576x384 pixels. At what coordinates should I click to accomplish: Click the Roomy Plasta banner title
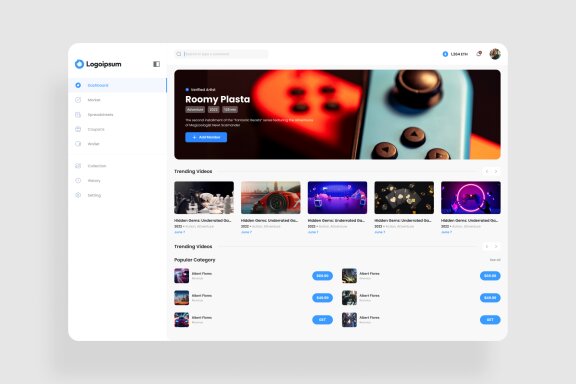[217, 99]
